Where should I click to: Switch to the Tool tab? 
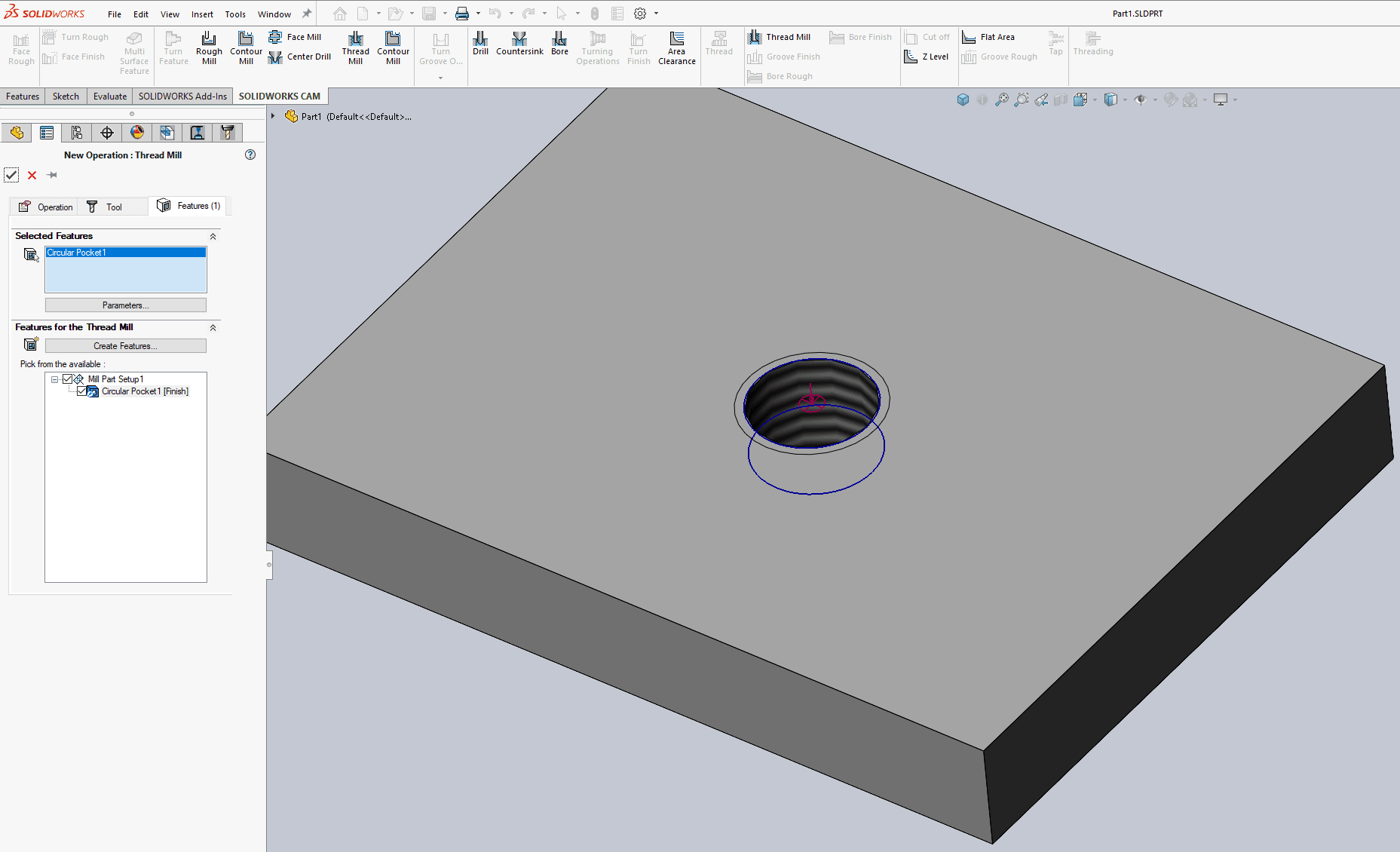[x=105, y=207]
